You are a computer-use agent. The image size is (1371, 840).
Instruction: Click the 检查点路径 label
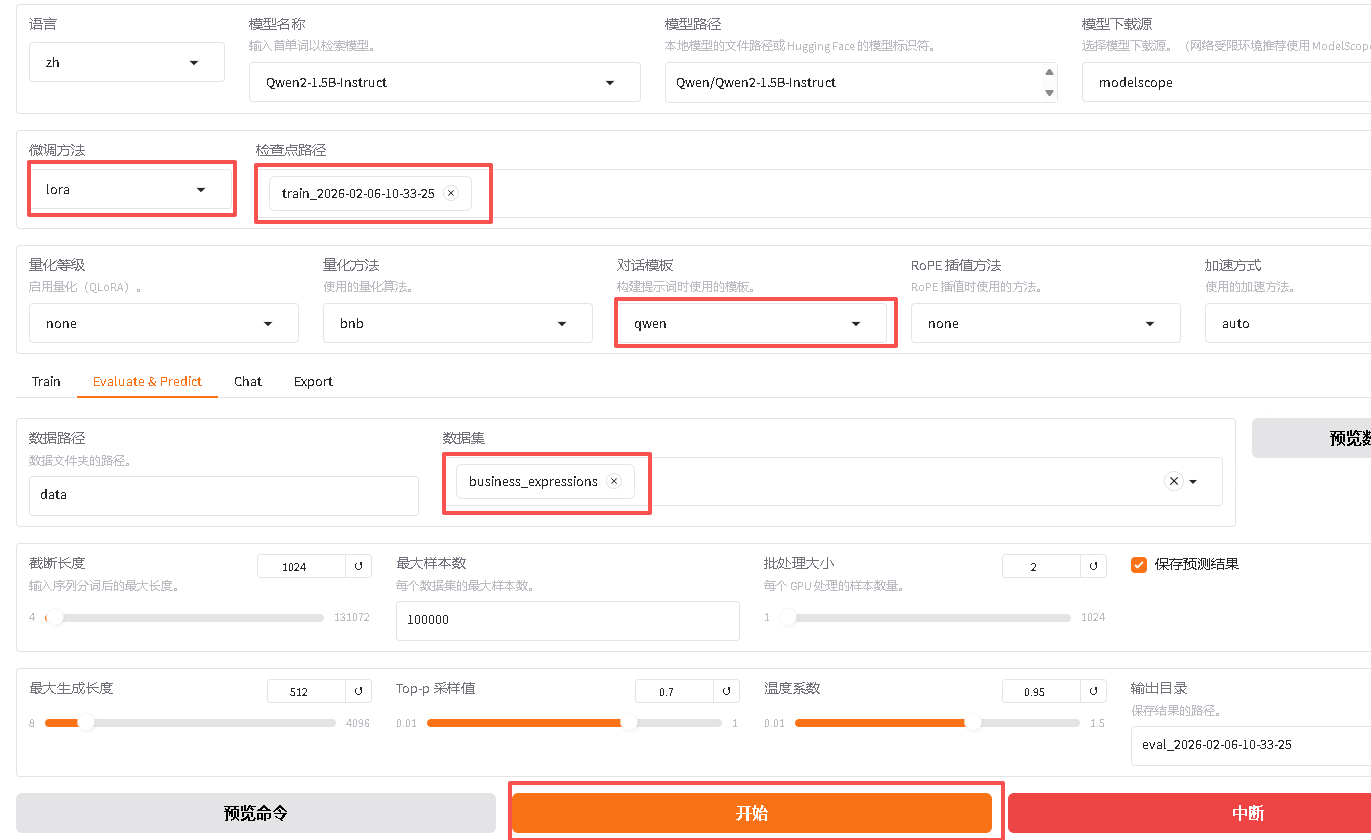coord(291,150)
